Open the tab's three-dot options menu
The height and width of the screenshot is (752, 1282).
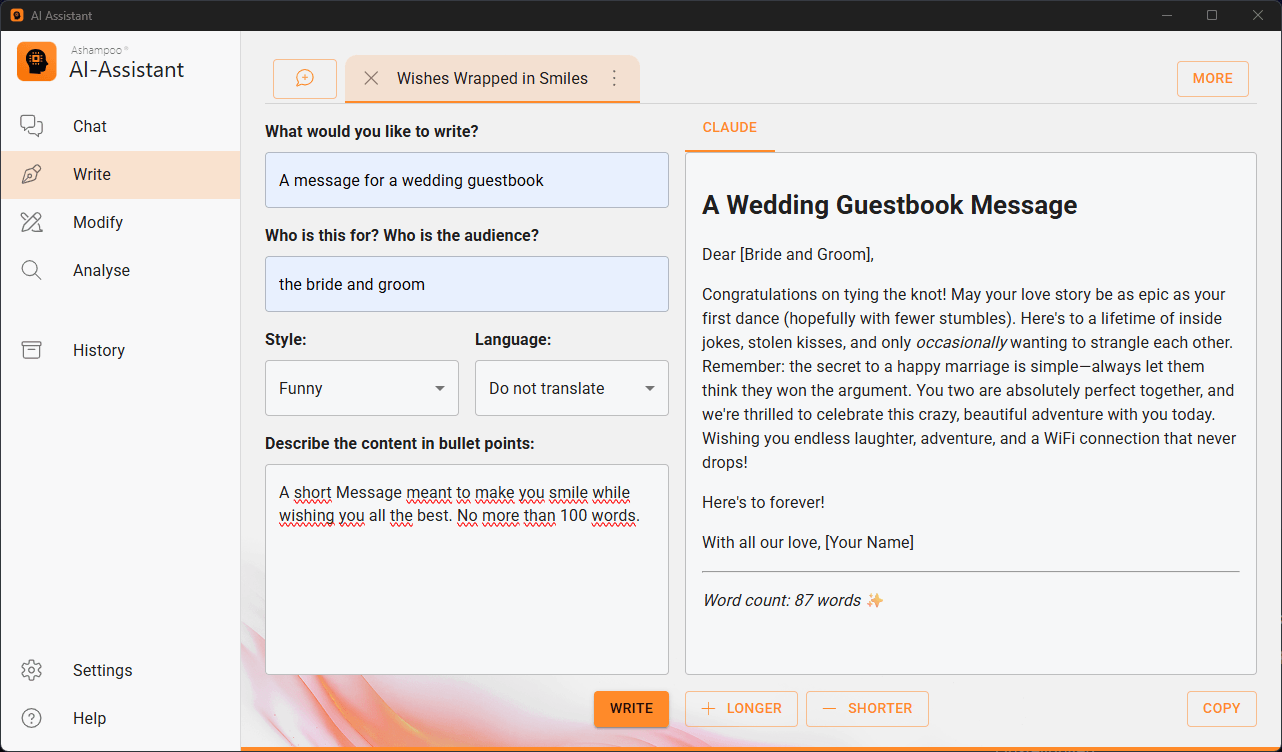pos(615,78)
